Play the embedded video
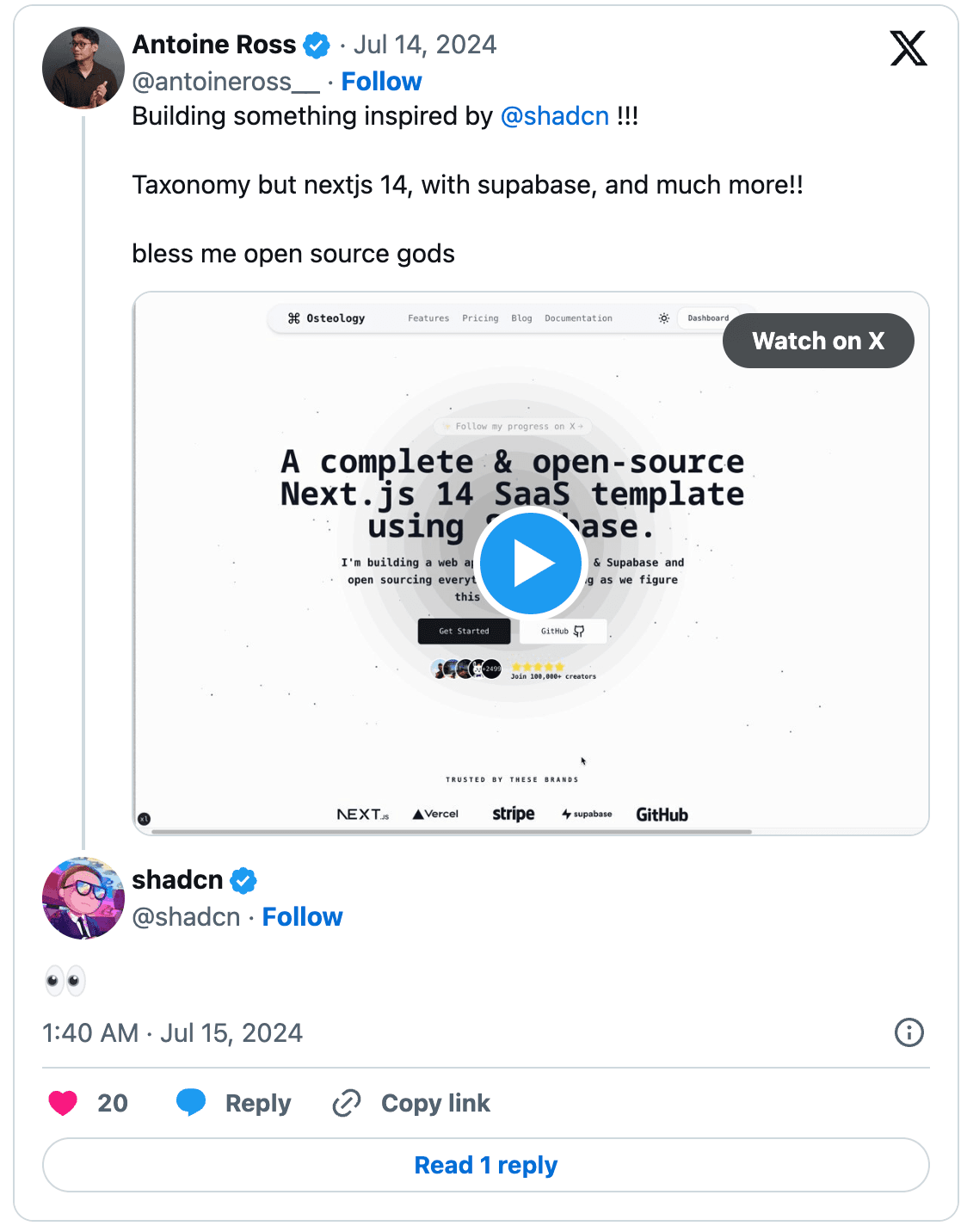 pos(531,561)
